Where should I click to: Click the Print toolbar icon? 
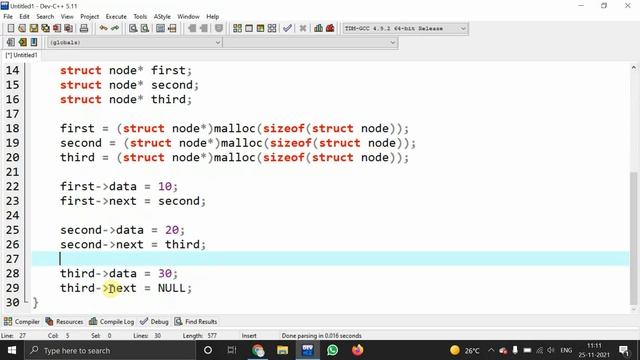pos(84,28)
